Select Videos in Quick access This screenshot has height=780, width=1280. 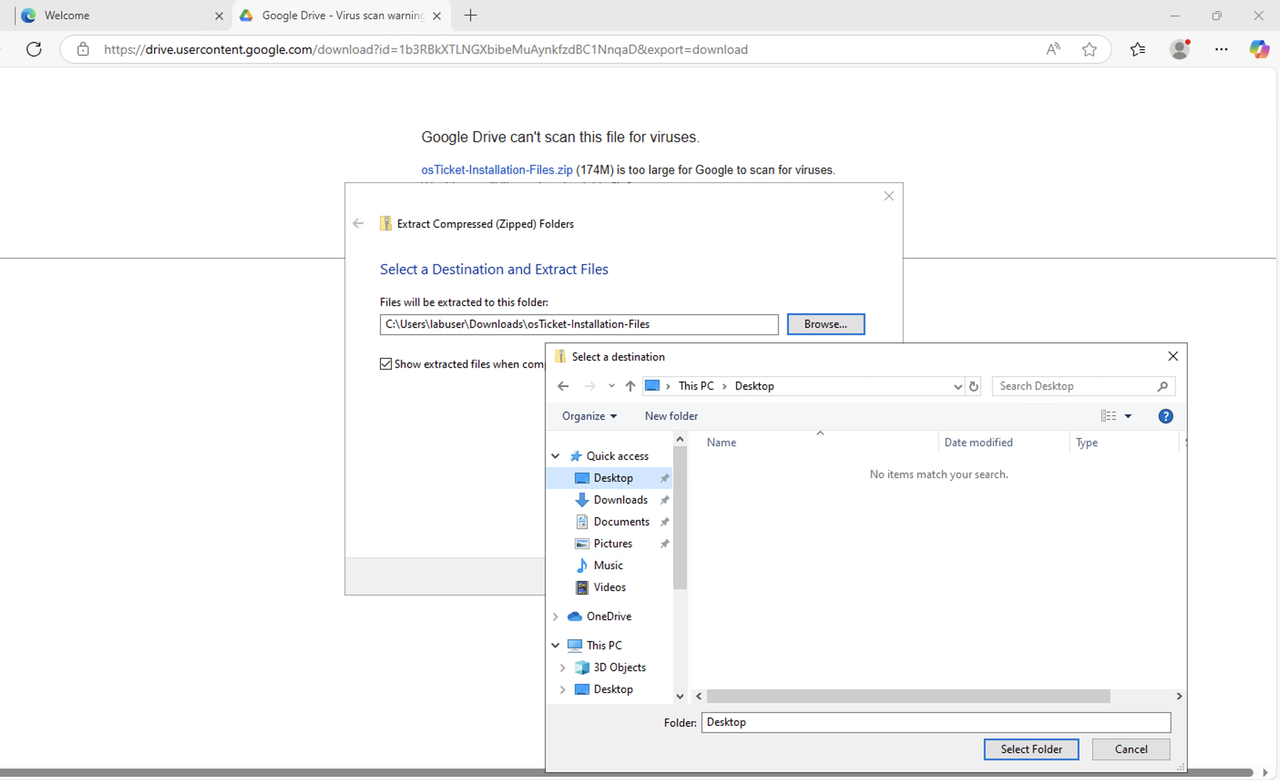(x=609, y=588)
